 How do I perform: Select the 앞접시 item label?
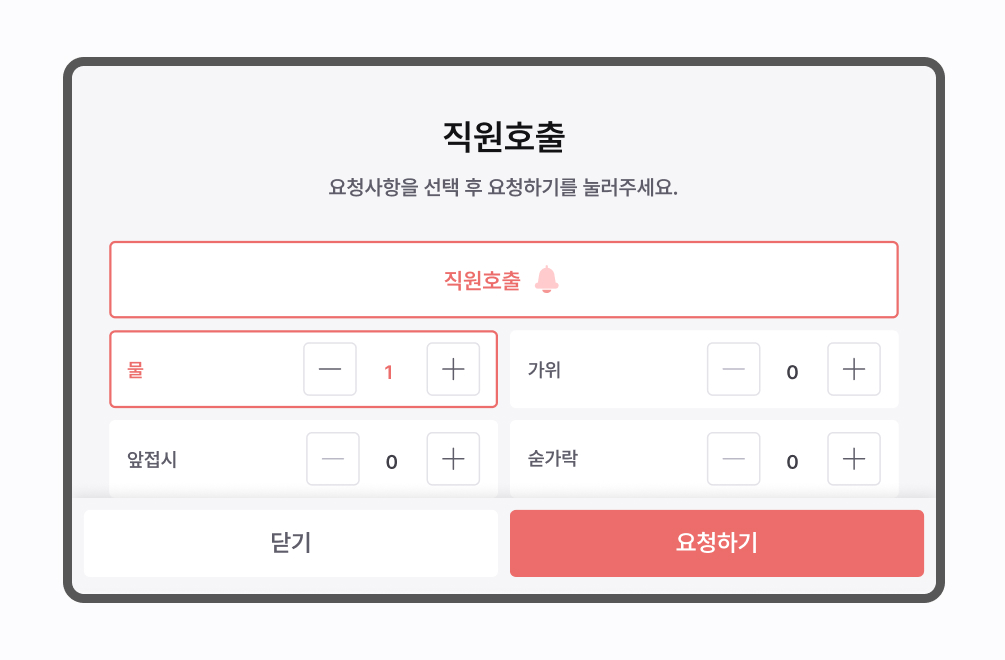(152, 459)
